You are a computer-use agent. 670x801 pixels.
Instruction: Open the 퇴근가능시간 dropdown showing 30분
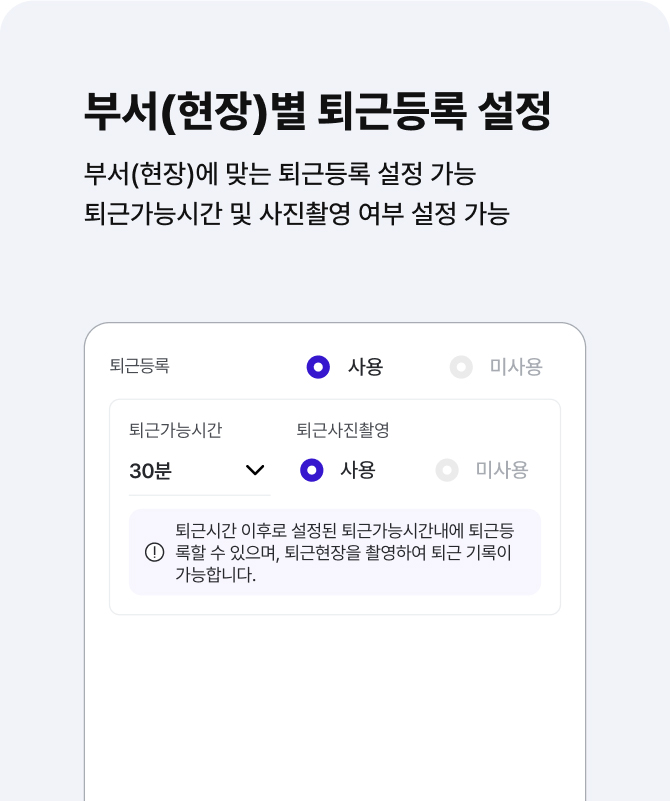click(x=199, y=470)
